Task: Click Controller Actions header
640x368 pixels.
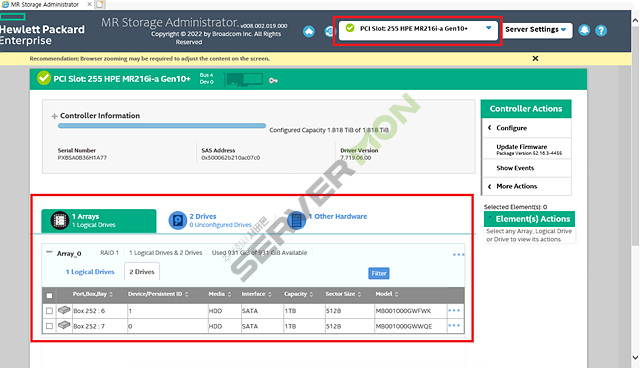Action: tap(526, 109)
